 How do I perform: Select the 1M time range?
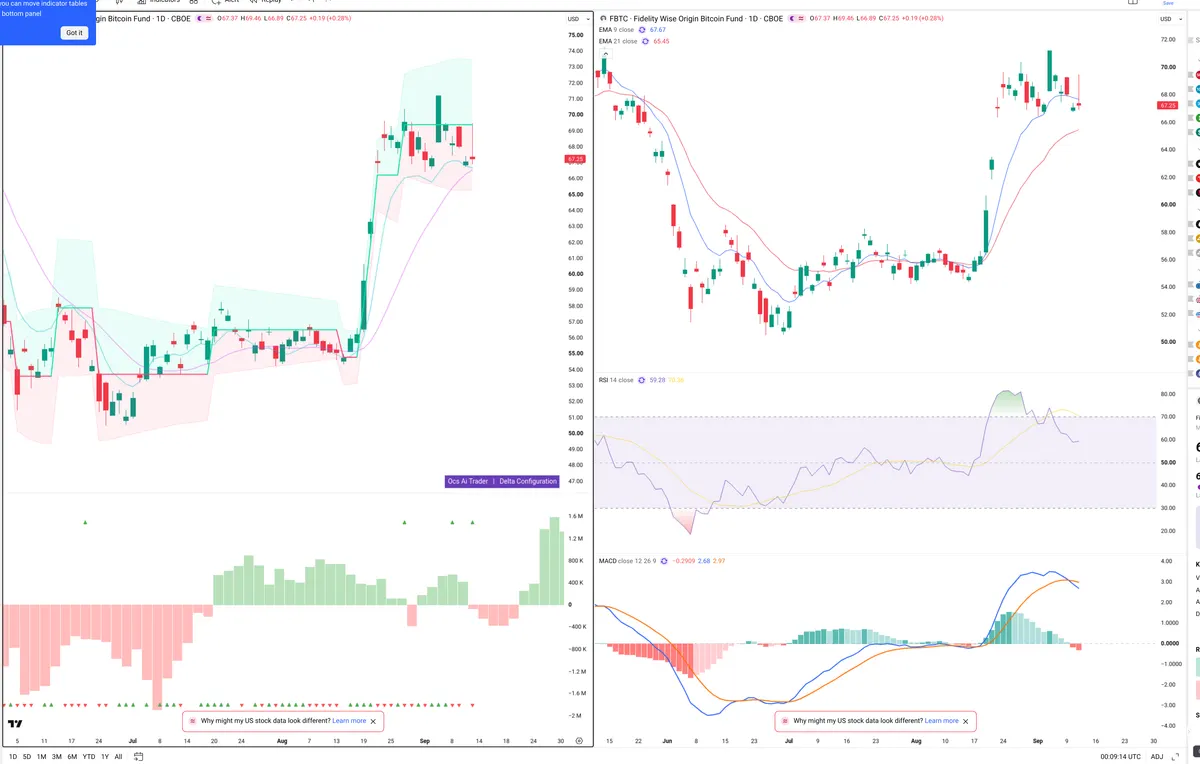pyautogui.click(x=41, y=757)
